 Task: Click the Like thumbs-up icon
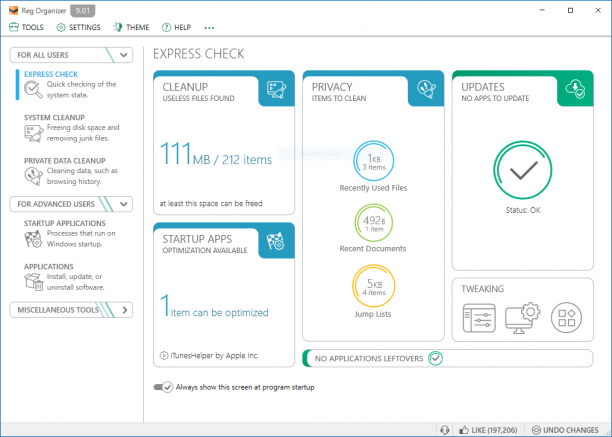(x=464, y=430)
